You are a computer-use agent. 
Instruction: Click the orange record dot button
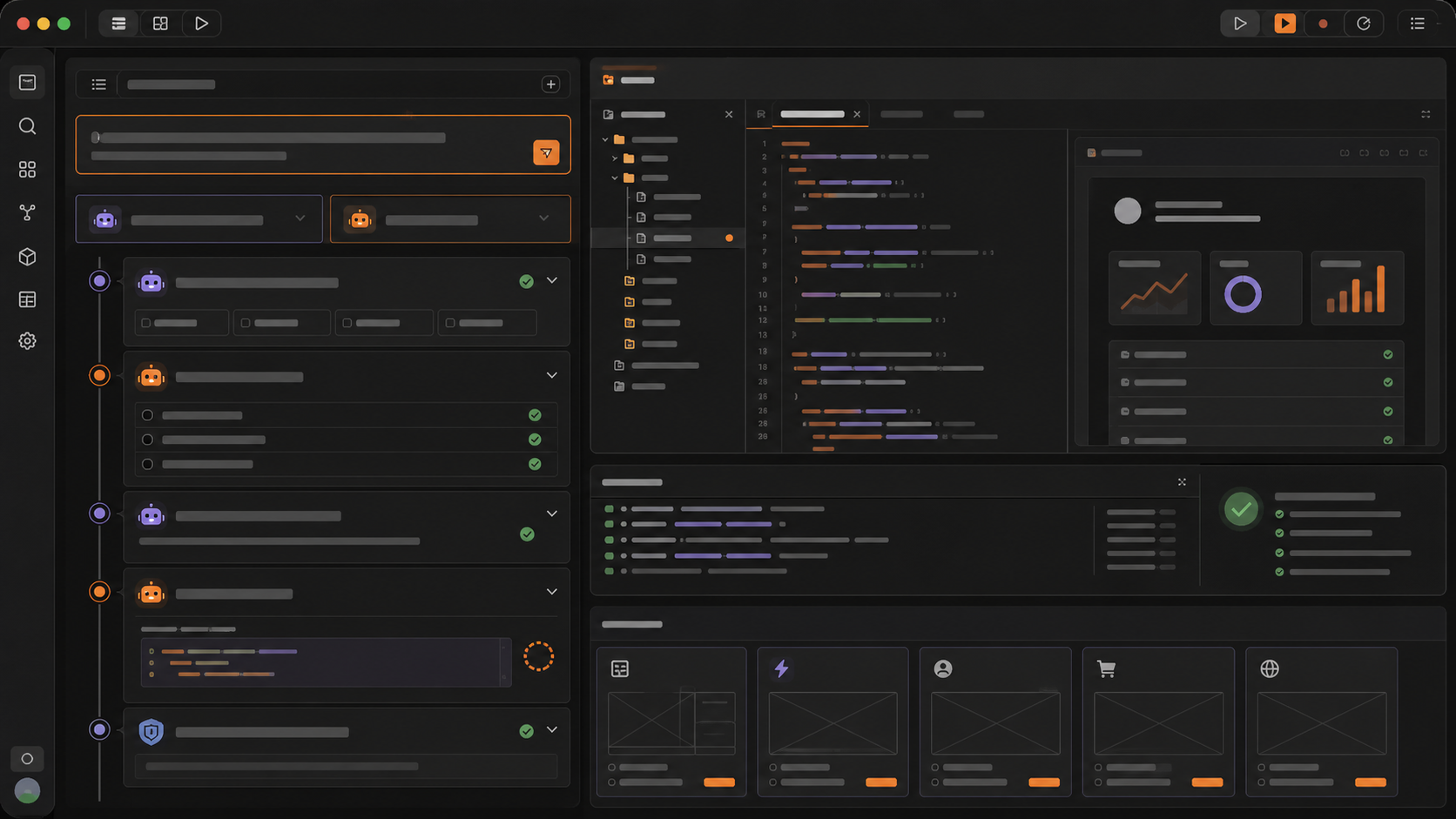coord(1323,23)
